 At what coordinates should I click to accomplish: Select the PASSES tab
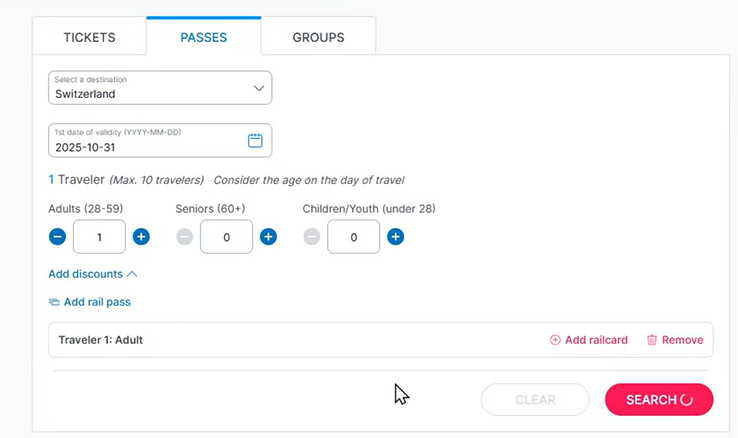(x=204, y=37)
